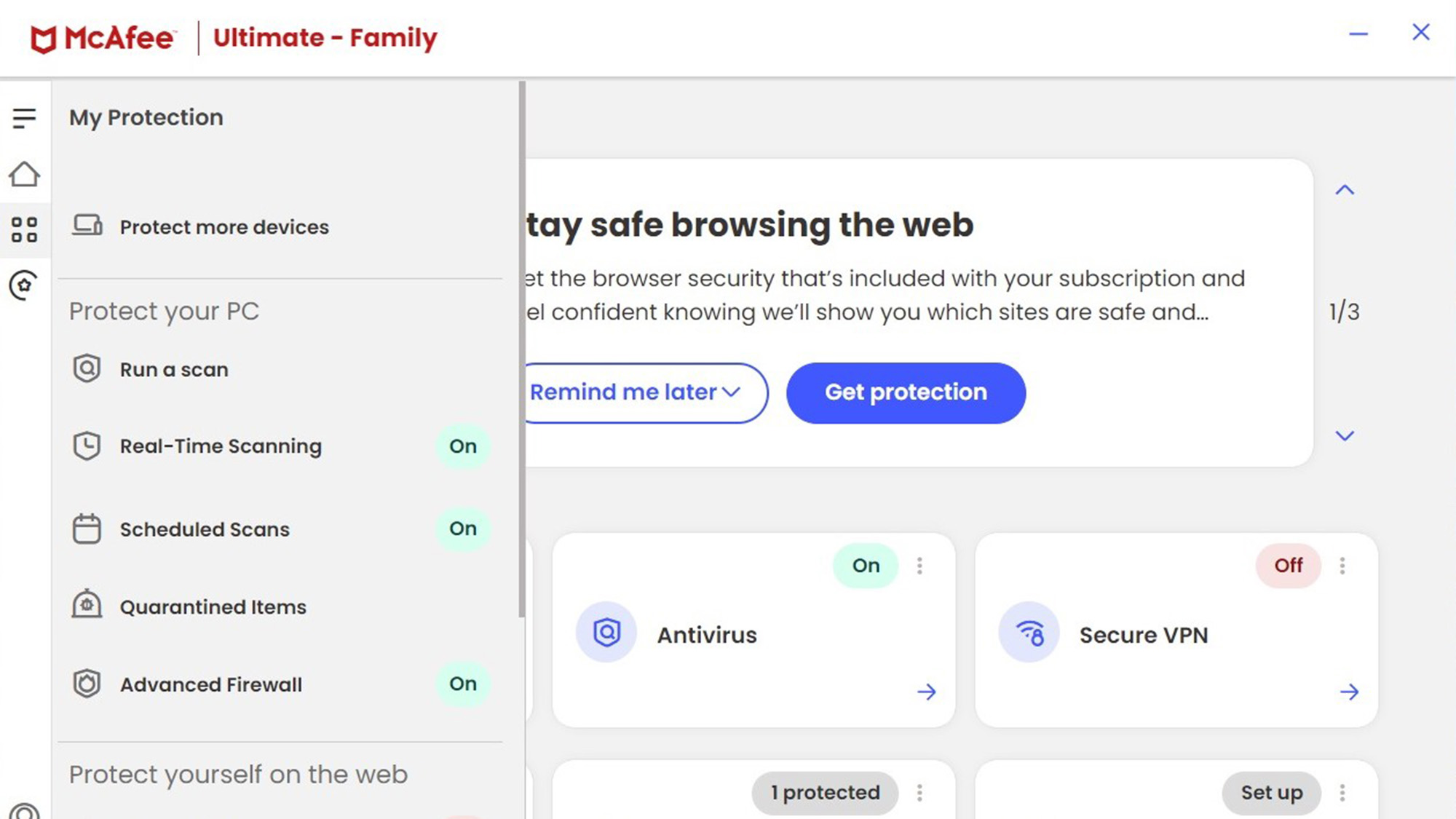
Task: Click the Antivirus arrow link
Action: 925,691
